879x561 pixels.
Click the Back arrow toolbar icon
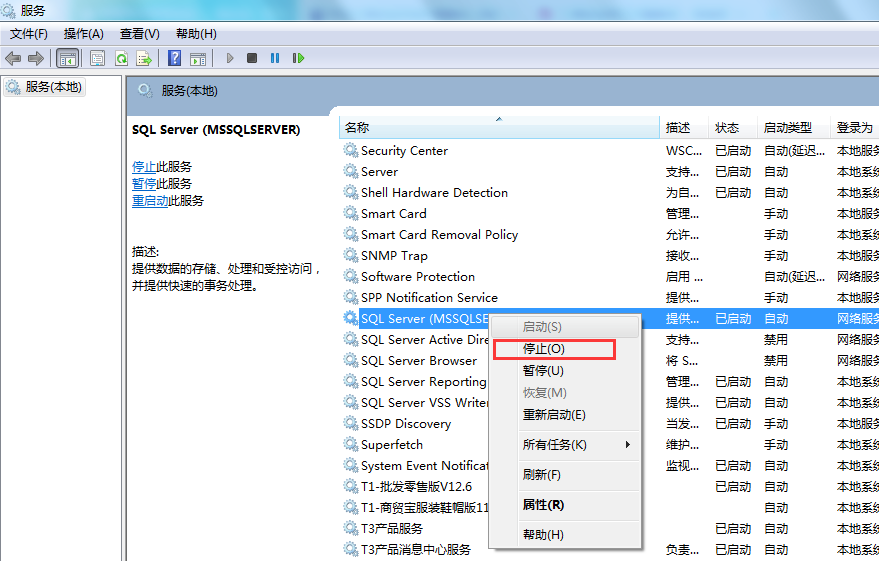13,58
